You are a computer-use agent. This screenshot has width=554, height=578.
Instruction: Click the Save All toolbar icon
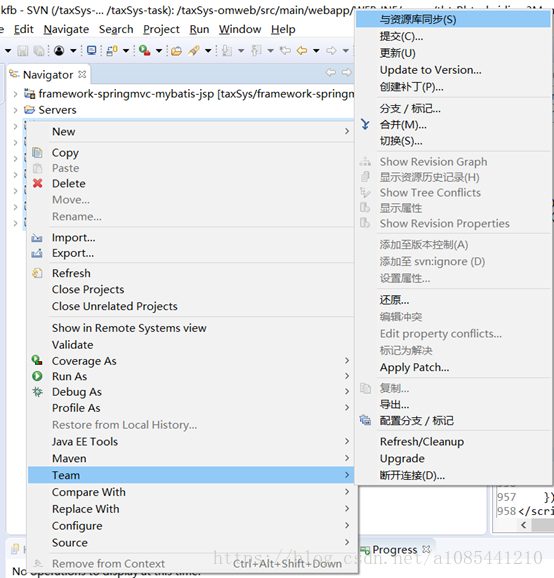coord(39,51)
